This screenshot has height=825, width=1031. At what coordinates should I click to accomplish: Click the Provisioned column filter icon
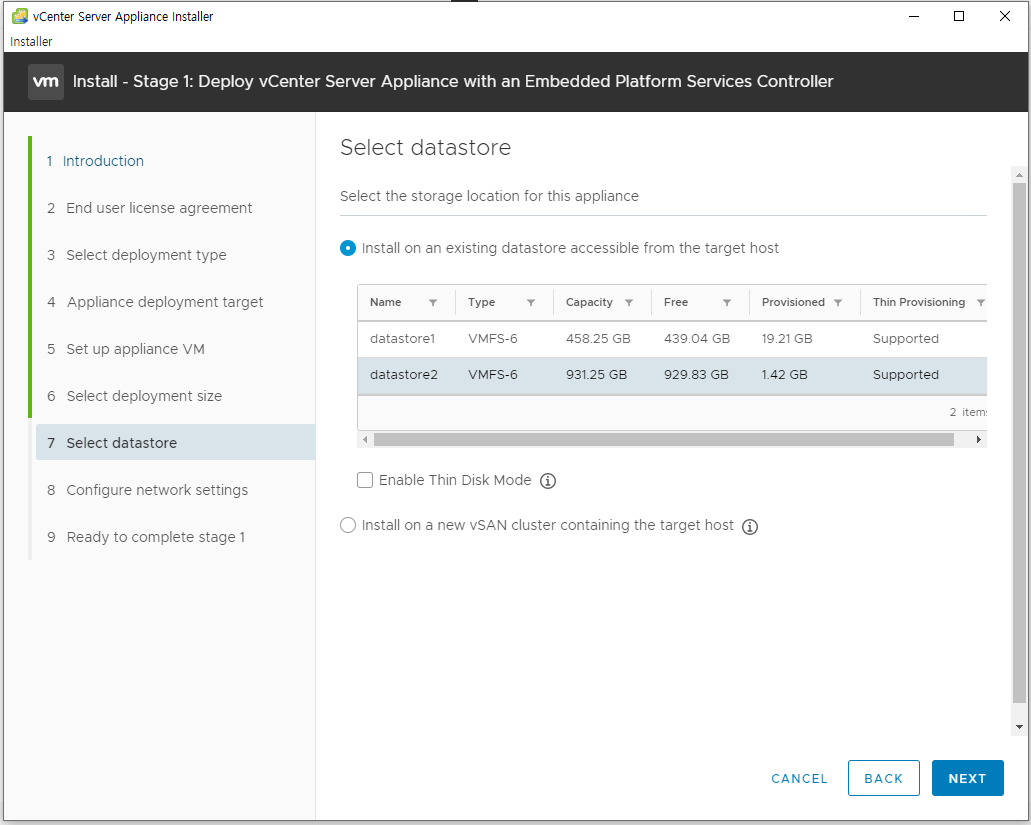(x=838, y=303)
